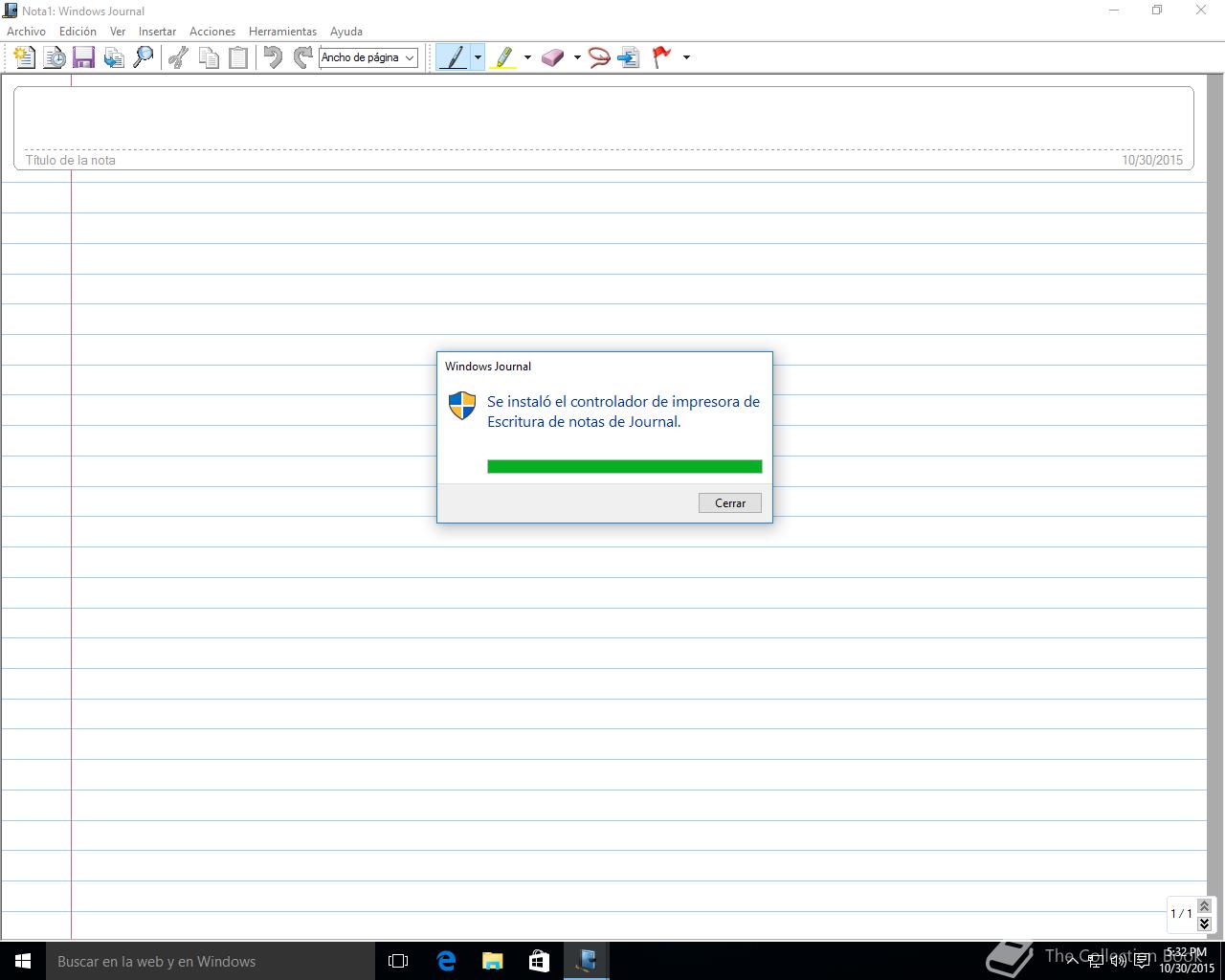The height and width of the screenshot is (980, 1225).
Task: Create a new note with the toolbar icon
Action: [x=25, y=57]
